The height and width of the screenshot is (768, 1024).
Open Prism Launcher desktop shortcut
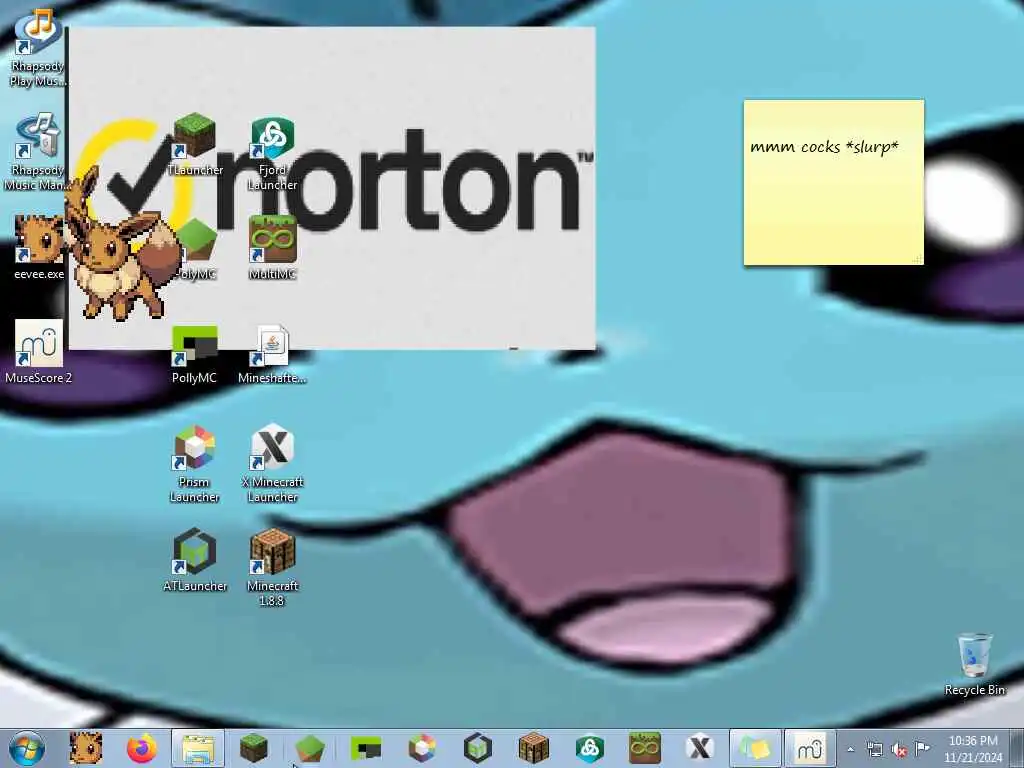pos(194,464)
